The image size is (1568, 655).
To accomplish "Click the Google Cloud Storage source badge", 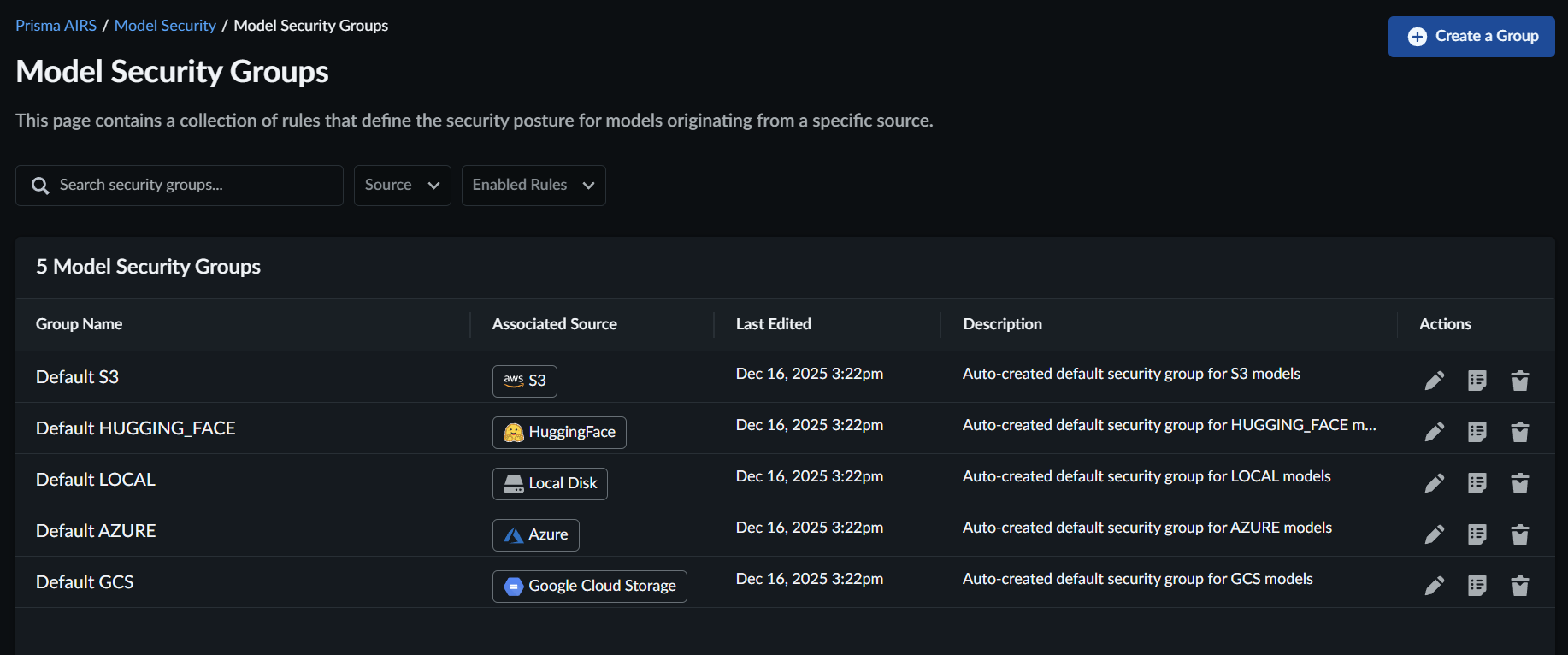I will tap(589, 587).
